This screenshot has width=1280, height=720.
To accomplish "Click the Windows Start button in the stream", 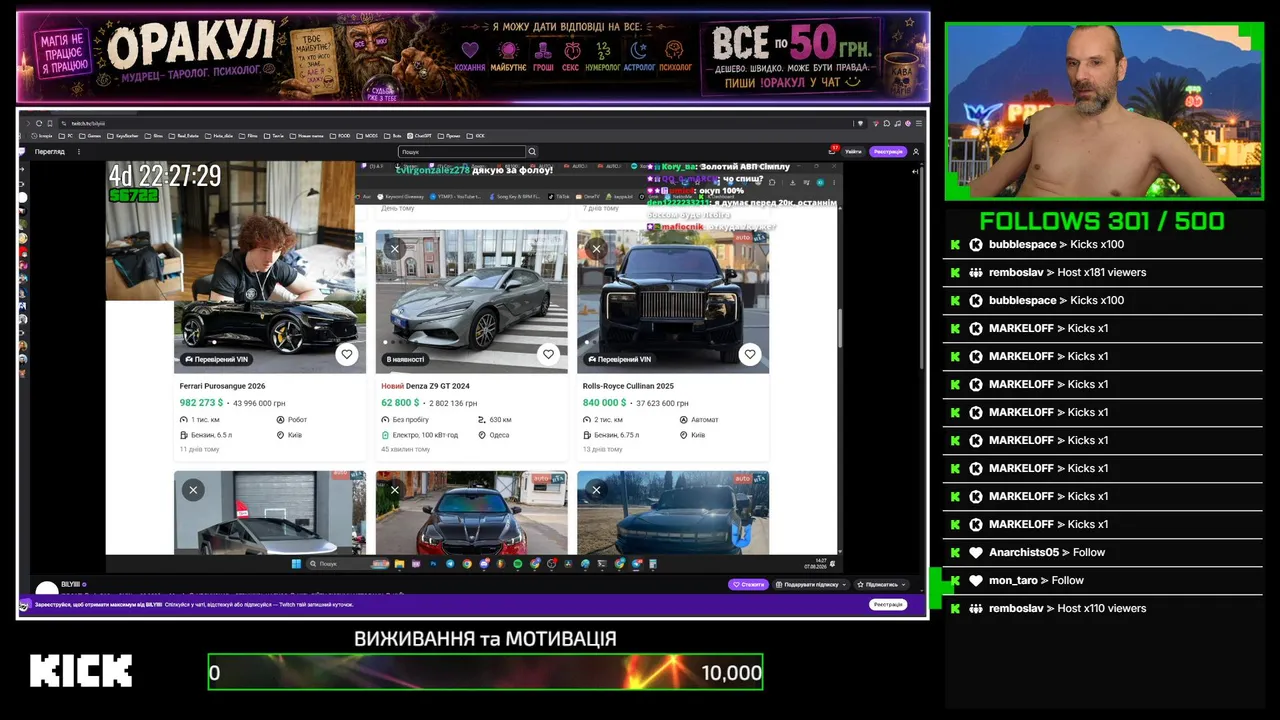I will pyautogui.click(x=296, y=564).
